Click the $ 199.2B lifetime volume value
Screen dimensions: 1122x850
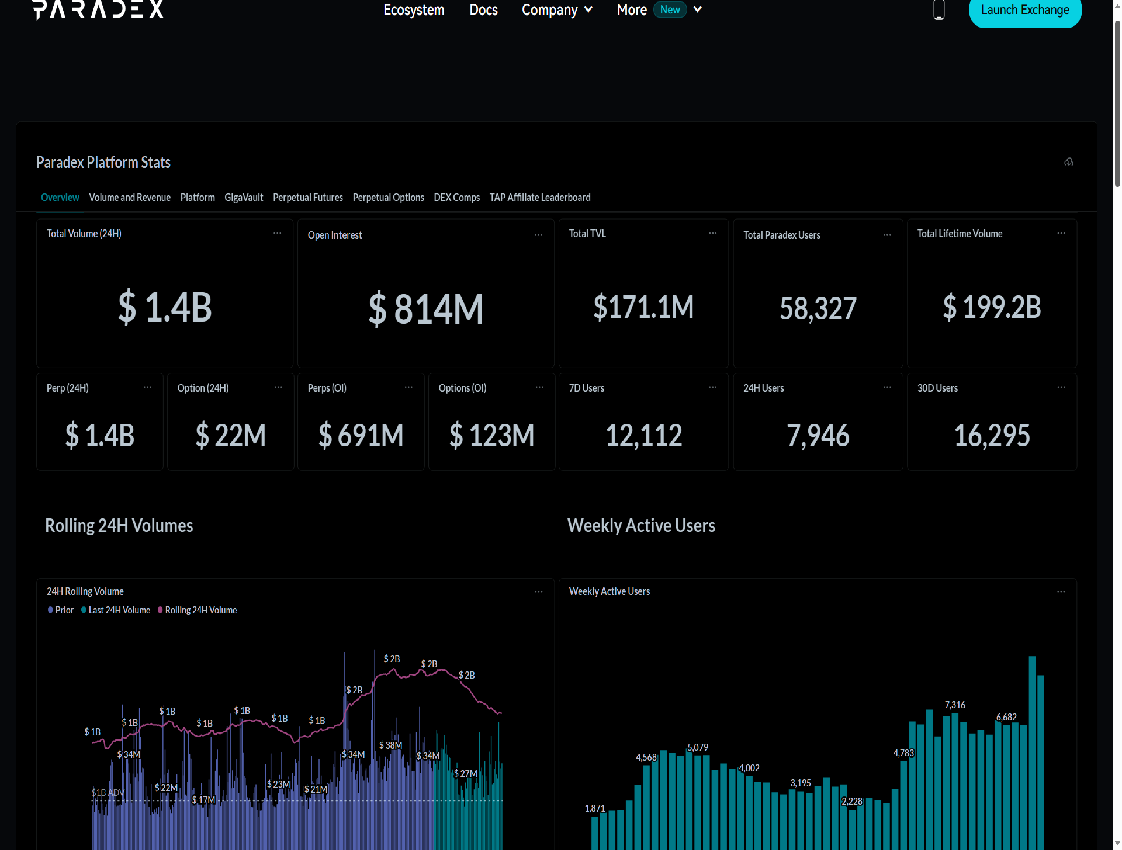click(992, 307)
